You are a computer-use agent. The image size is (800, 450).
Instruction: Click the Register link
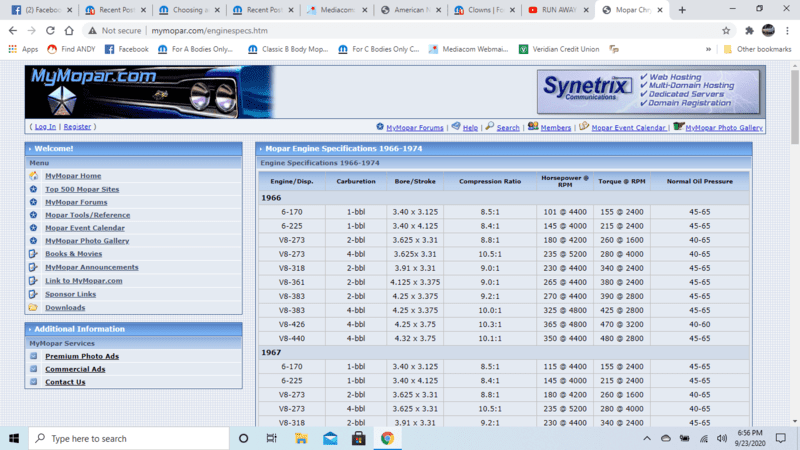(x=78, y=127)
